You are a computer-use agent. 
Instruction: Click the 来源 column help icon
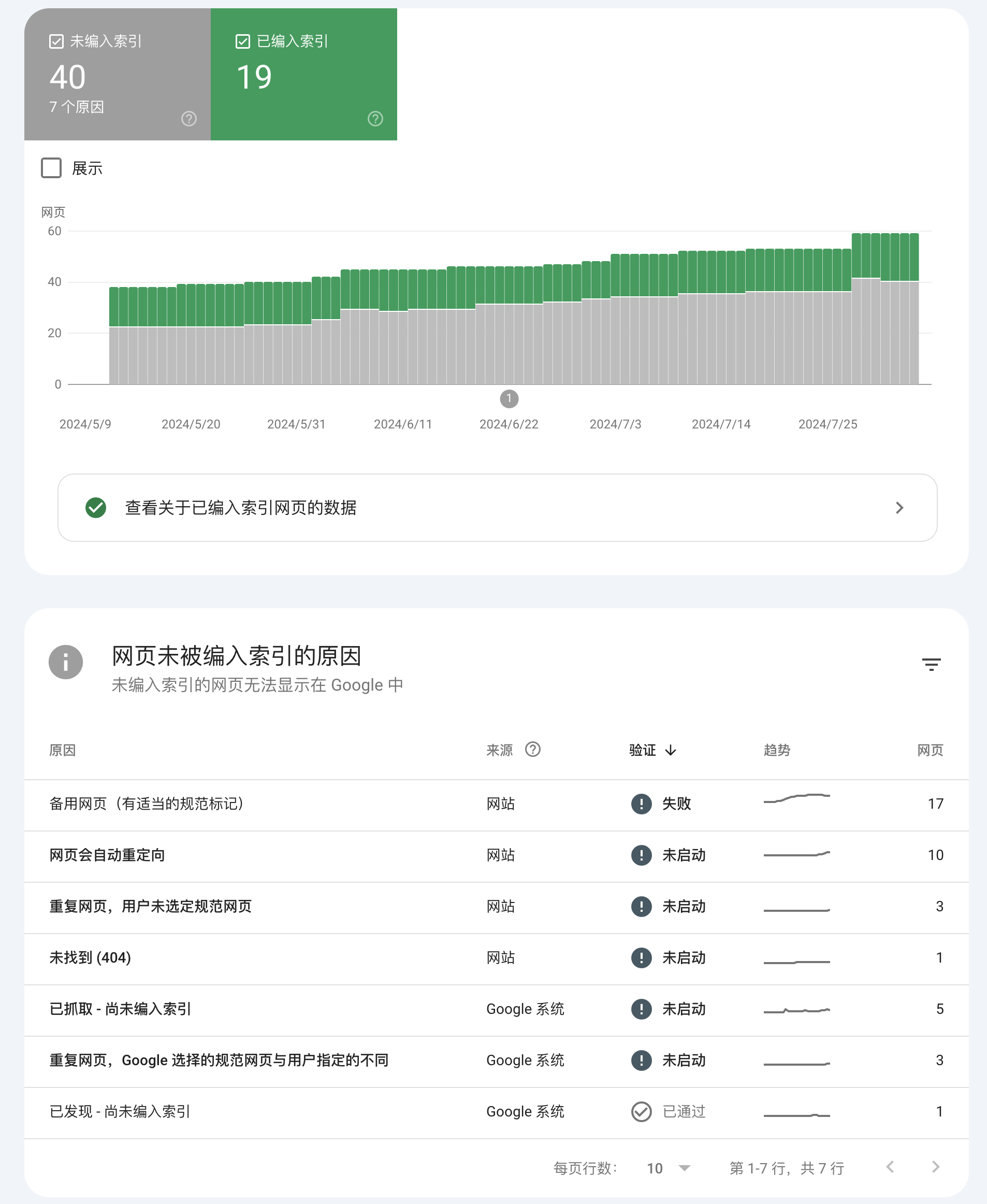click(533, 749)
